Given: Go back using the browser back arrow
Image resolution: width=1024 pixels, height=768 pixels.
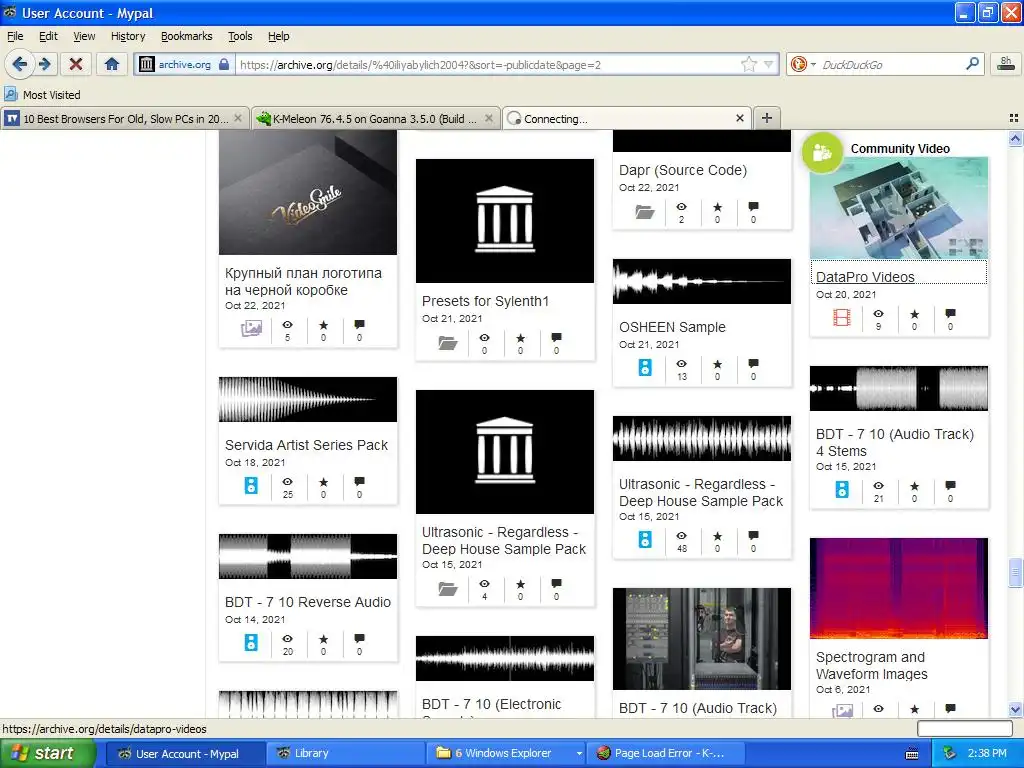Looking at the screenshot, I should tap(20, 64).
